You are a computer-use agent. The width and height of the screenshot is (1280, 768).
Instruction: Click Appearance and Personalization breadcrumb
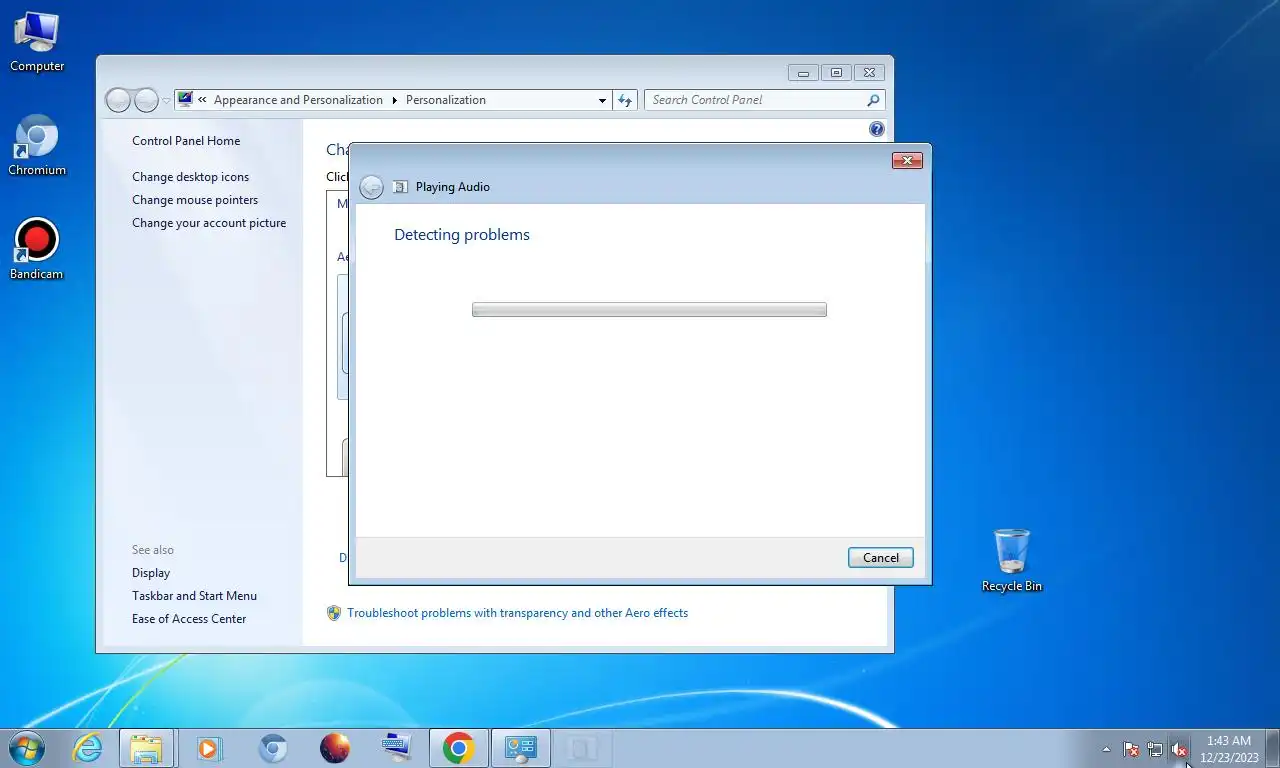click(298, 100)
